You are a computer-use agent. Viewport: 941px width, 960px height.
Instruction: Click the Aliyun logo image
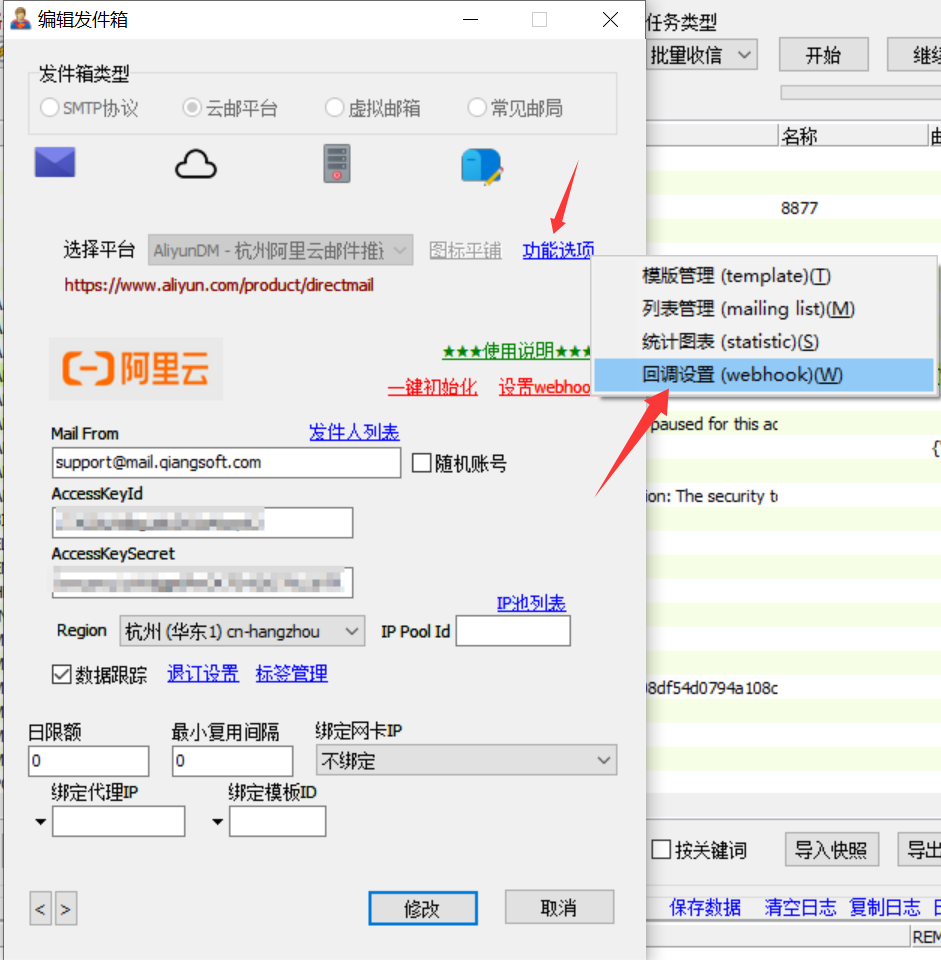point(136,369)
